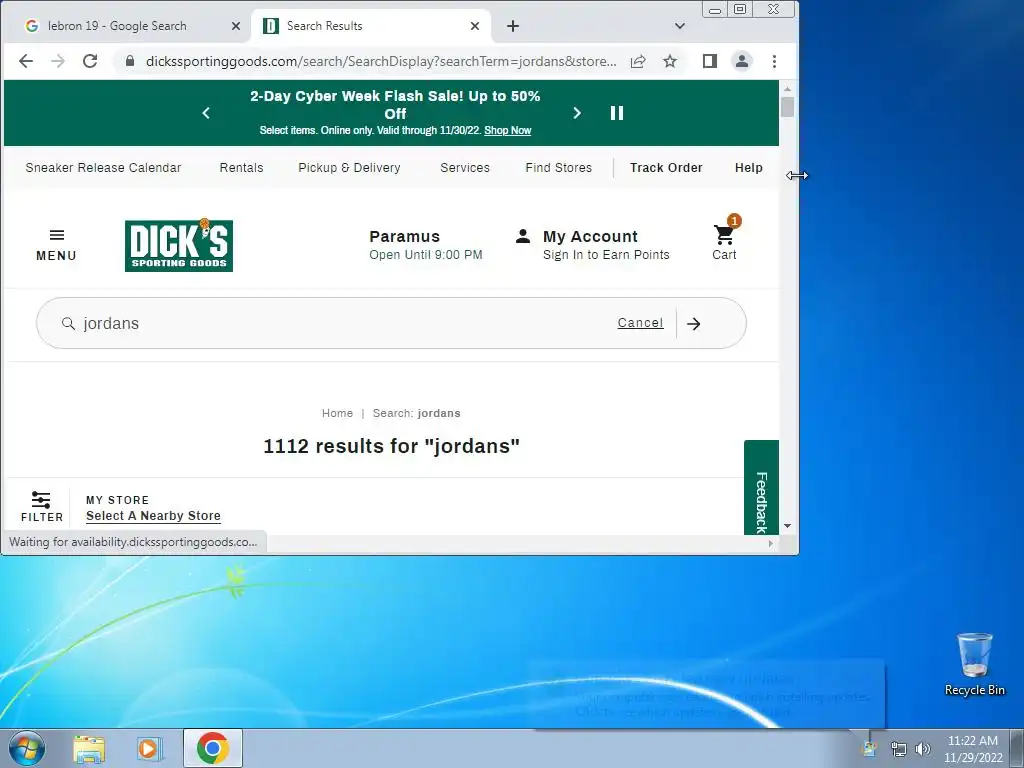Open the Chrome profile avatar icon
The width and height of the screenshot is (1024, 768).
tap(742, 61)
